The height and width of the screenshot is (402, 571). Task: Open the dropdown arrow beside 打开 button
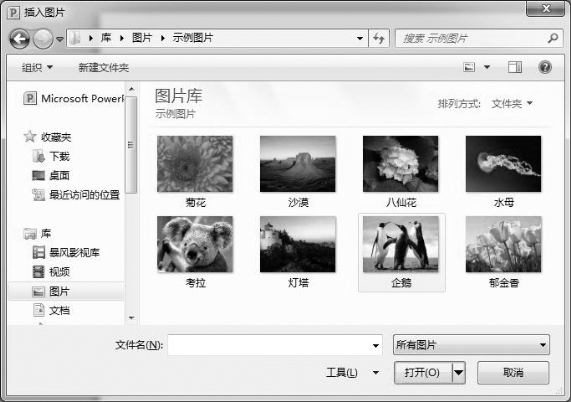click(459, 373)
